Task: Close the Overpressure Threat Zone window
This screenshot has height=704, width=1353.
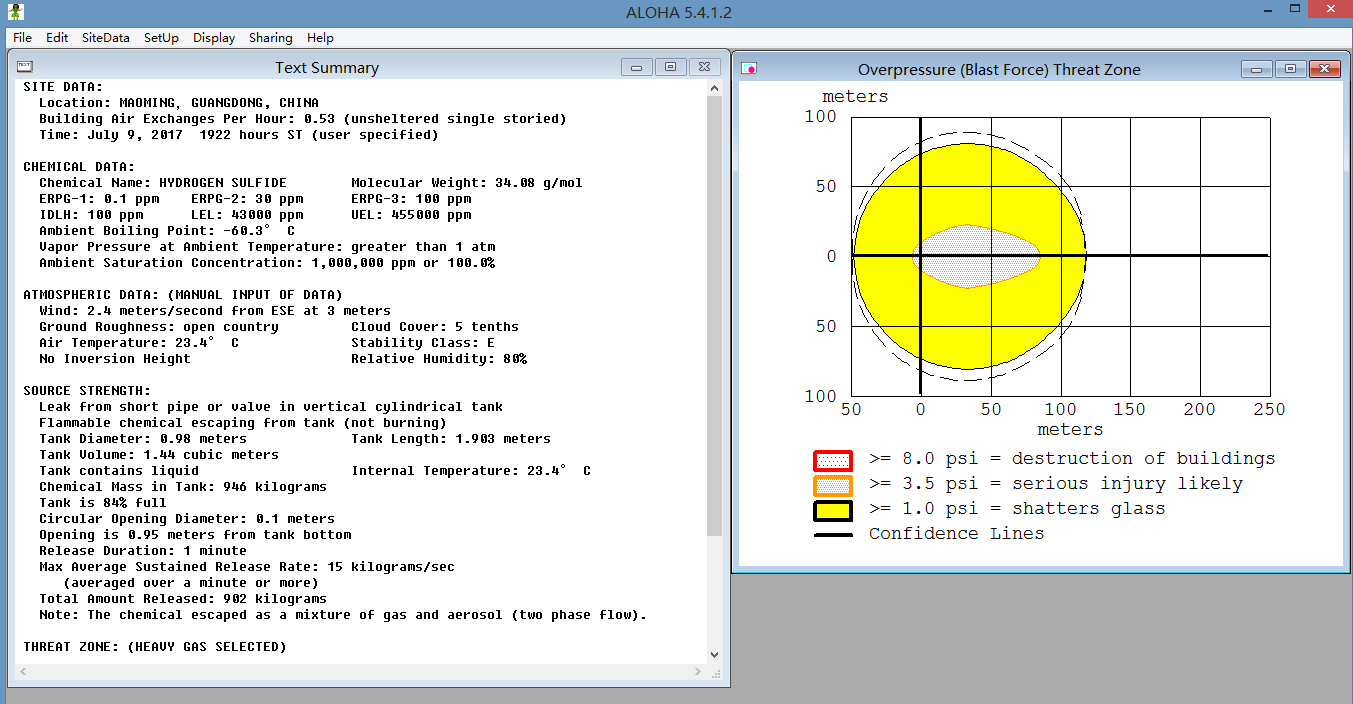Action: click(x=1324, y=69)
